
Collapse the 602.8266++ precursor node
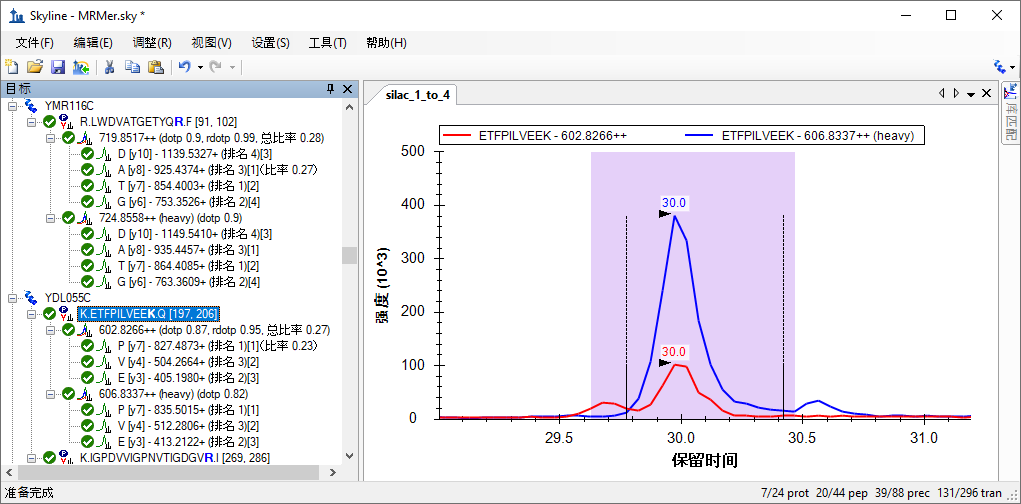point(50,330)
